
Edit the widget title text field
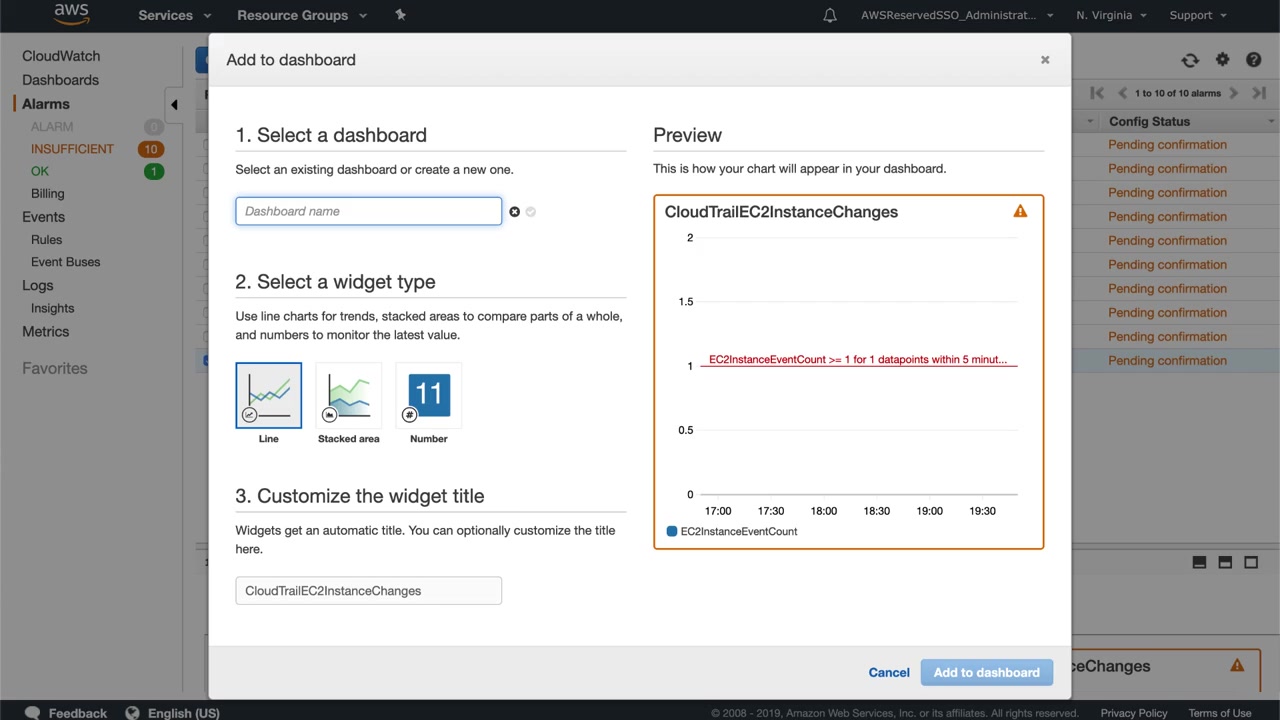368,591
